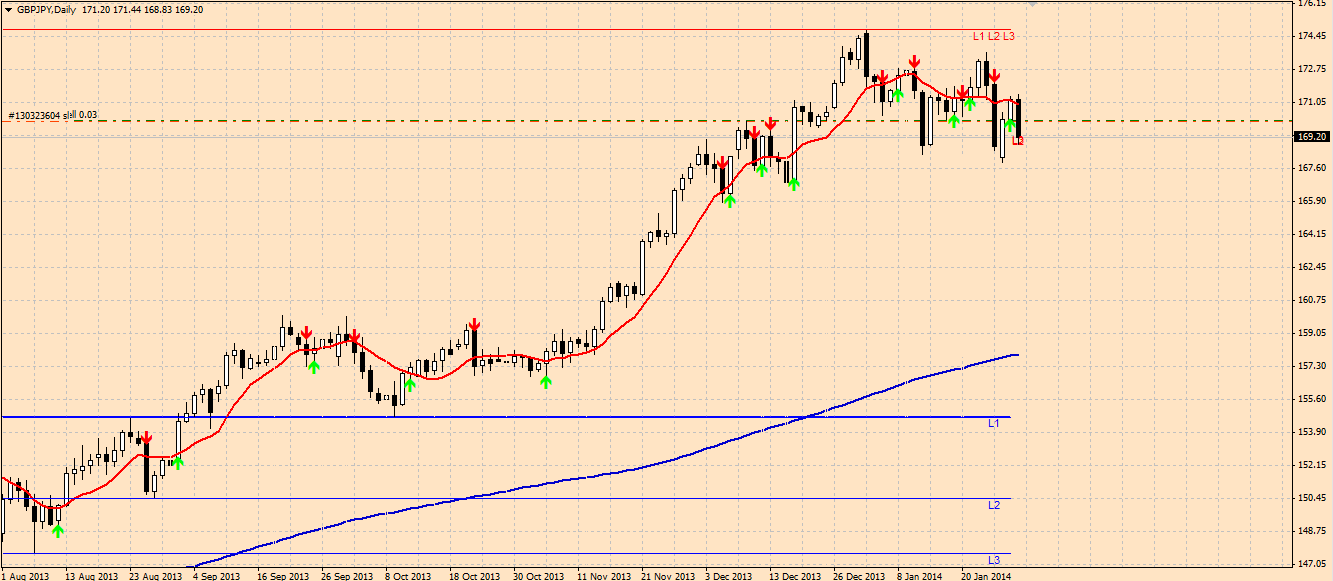Select the blue L2 horizontal level label
This screenshot has height=581, width=1333.
tap(994, 506)
